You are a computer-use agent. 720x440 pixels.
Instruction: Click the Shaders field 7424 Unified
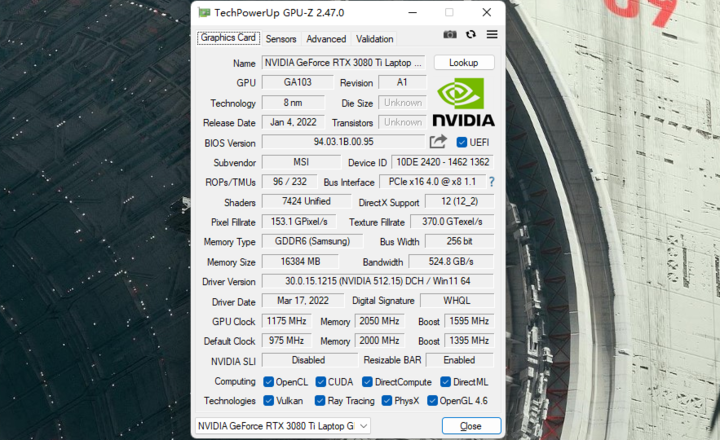tap(306, 201)
